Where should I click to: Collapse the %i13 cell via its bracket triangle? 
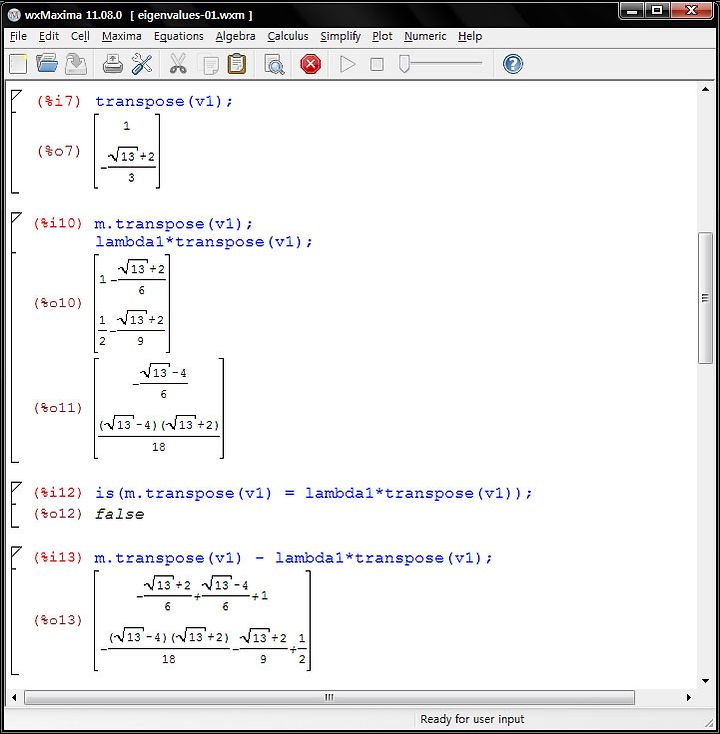[x=16, y=551]
